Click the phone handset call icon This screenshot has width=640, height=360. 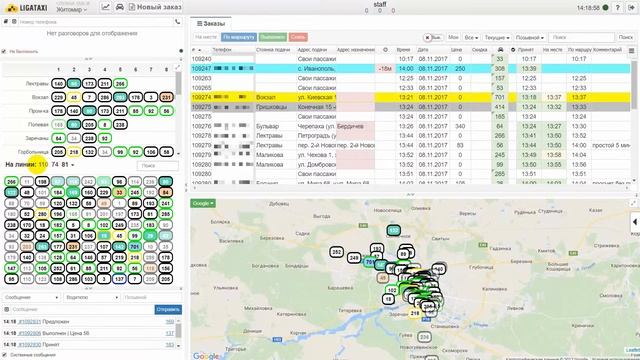click(178, 22)
